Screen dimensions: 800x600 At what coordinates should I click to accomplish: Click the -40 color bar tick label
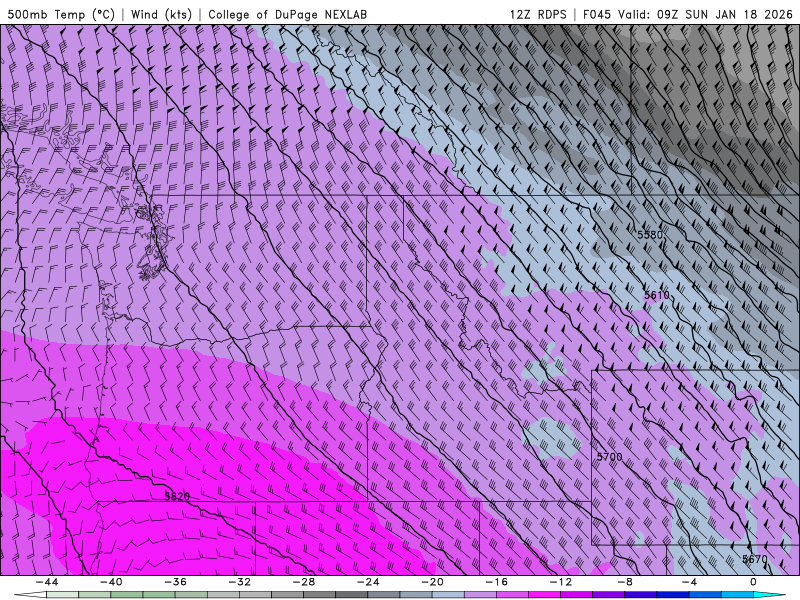tap(111, 582)
